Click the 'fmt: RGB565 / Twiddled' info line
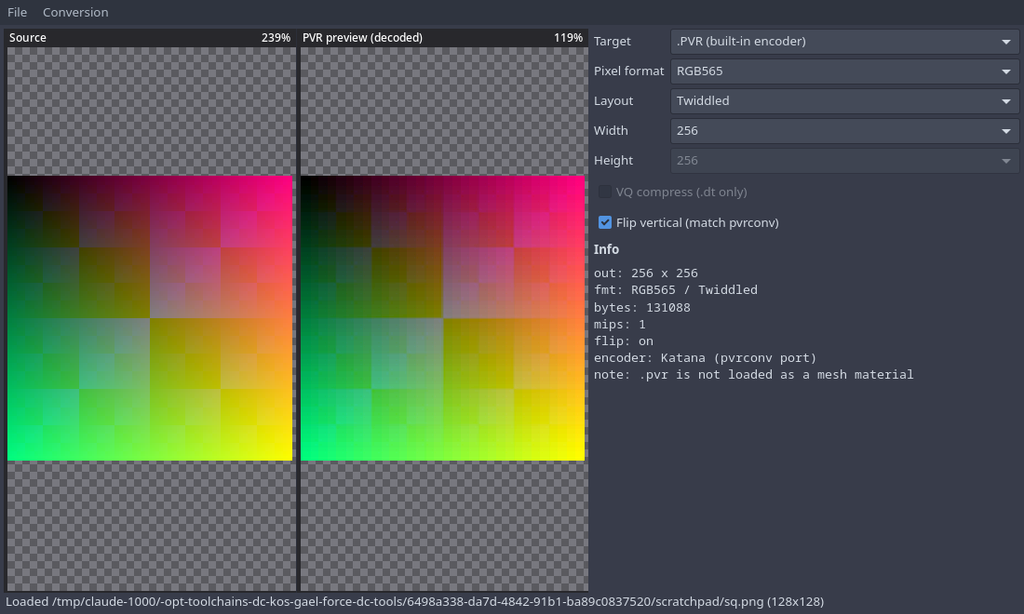The image size is (1024, 614). [x=676, y=289]
